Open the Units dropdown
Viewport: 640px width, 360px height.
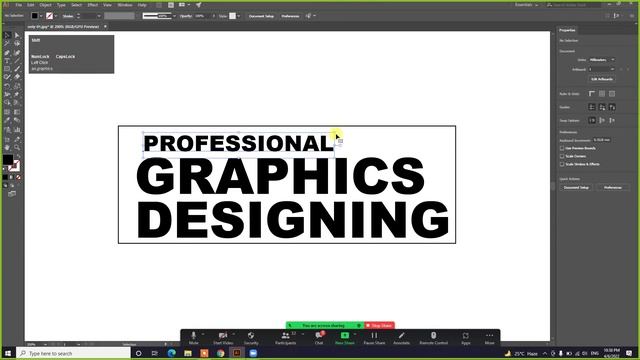coord(601,60)
